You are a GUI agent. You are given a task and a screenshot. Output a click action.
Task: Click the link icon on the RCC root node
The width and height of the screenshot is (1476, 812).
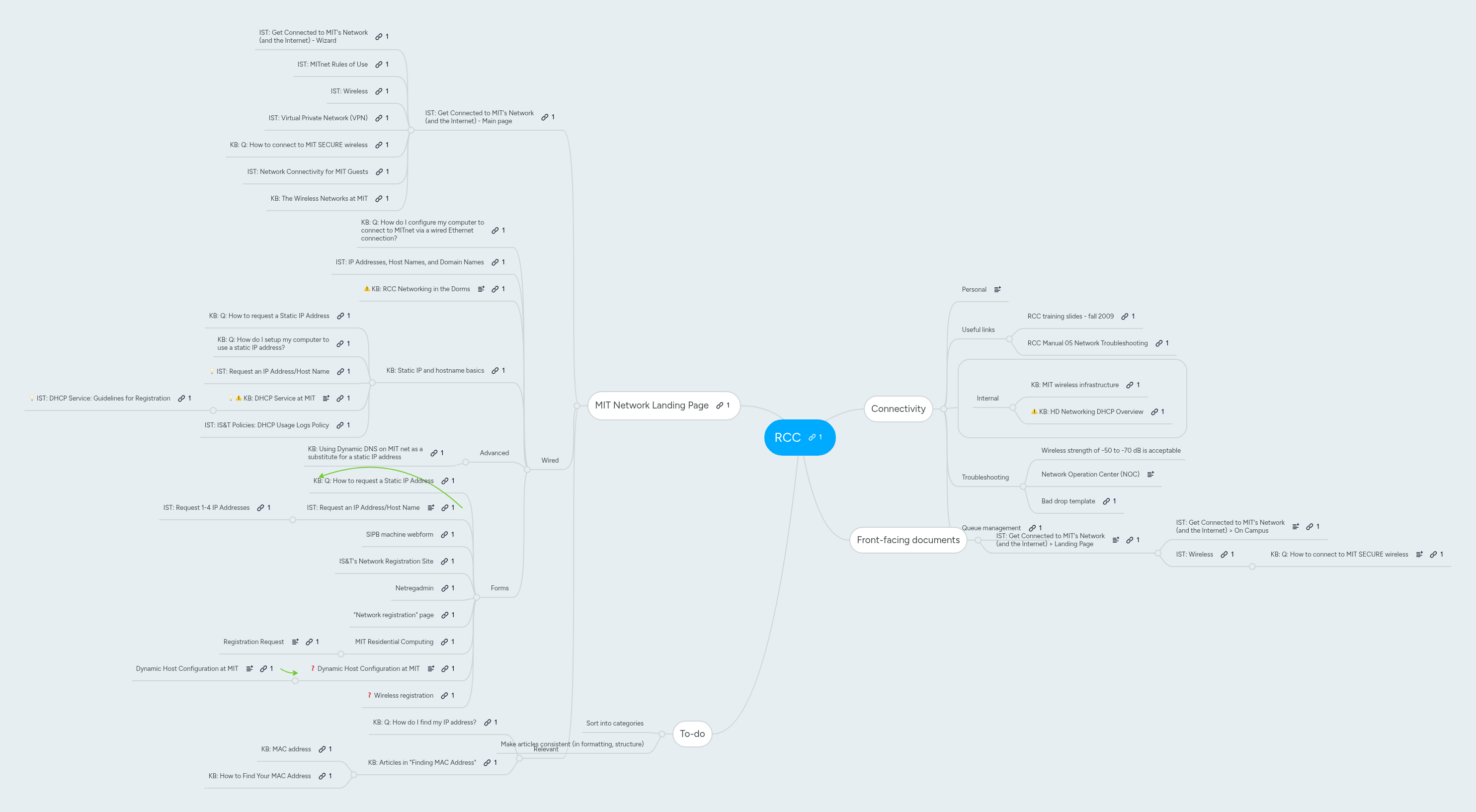tap(812, 437)
